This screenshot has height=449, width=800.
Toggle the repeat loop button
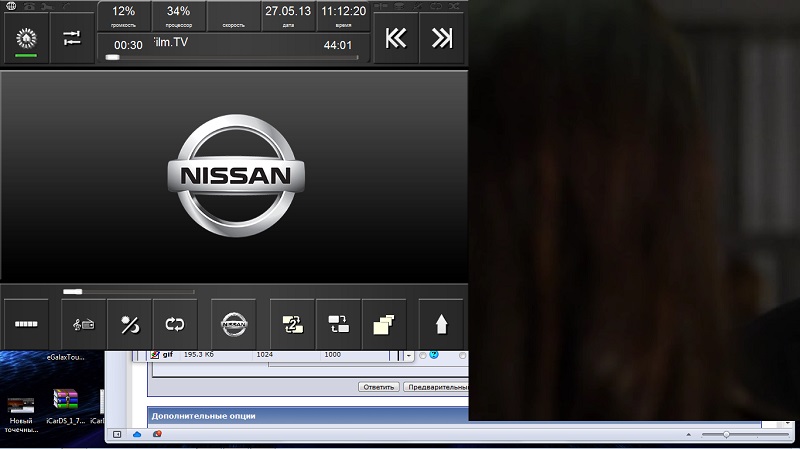pyautogui.click(x=175, y=324)
